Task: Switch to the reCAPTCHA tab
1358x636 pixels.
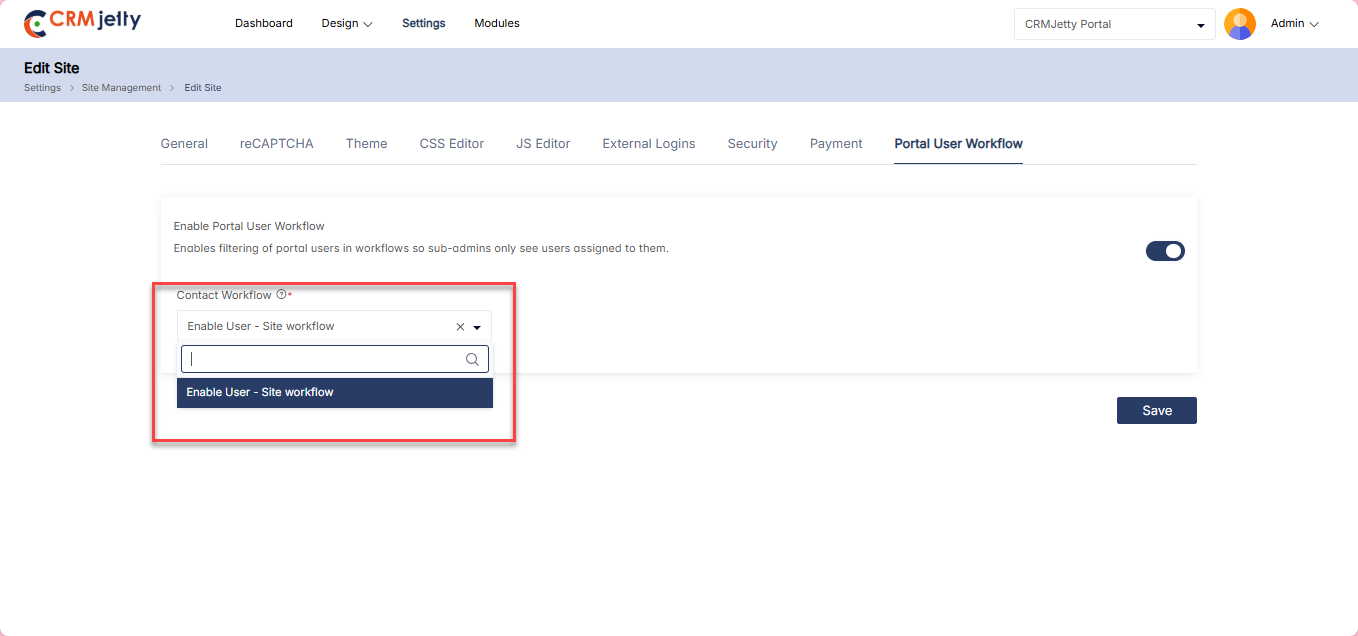Action: (x=276, y=144)
